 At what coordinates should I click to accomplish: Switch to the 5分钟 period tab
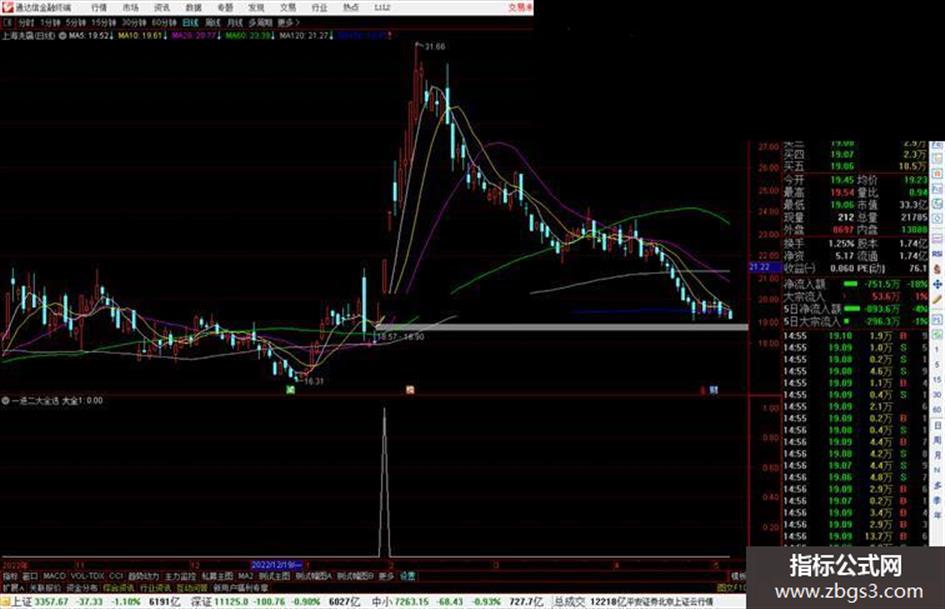pos(76,22)
